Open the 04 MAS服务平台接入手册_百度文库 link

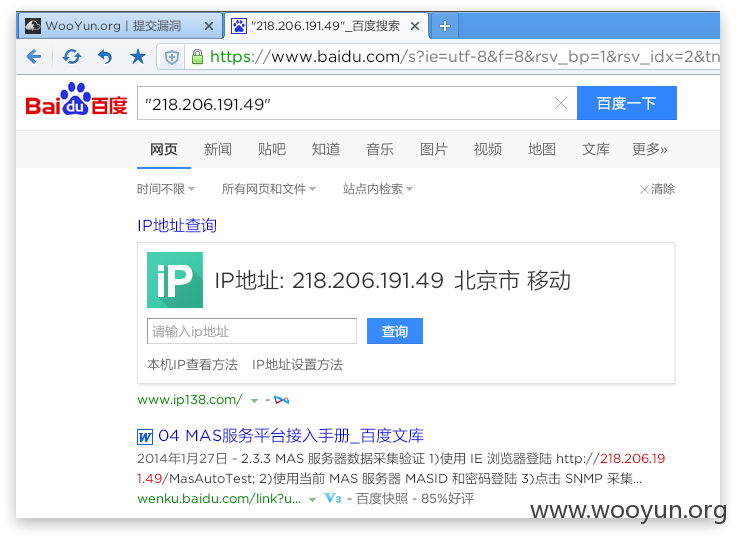point(291,436)
